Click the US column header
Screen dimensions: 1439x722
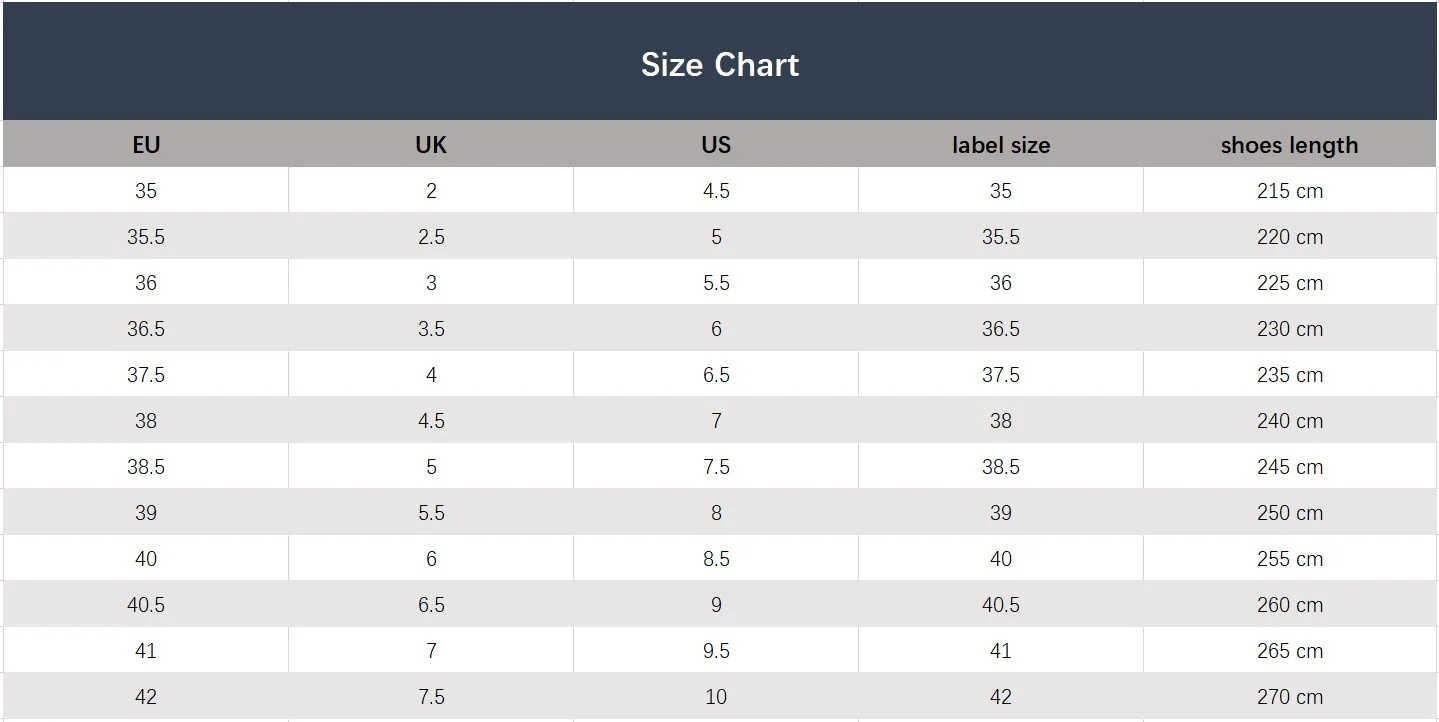click(716, 145)
